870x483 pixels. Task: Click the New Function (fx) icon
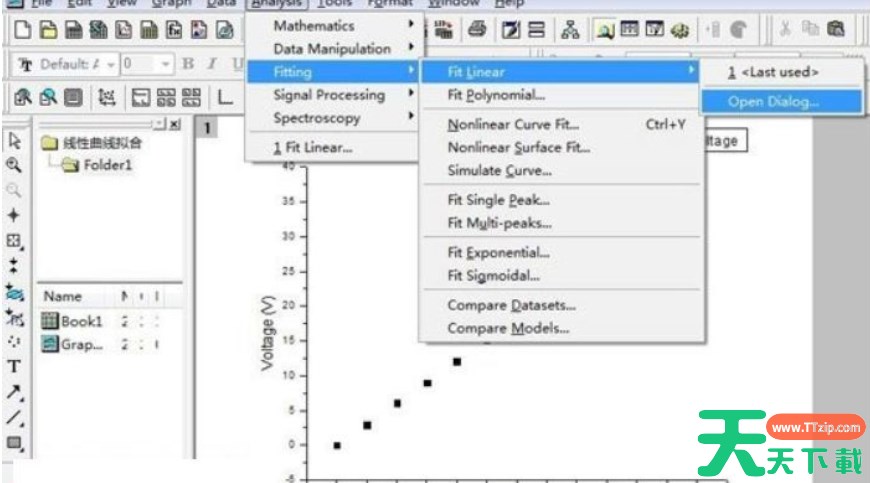174,30
